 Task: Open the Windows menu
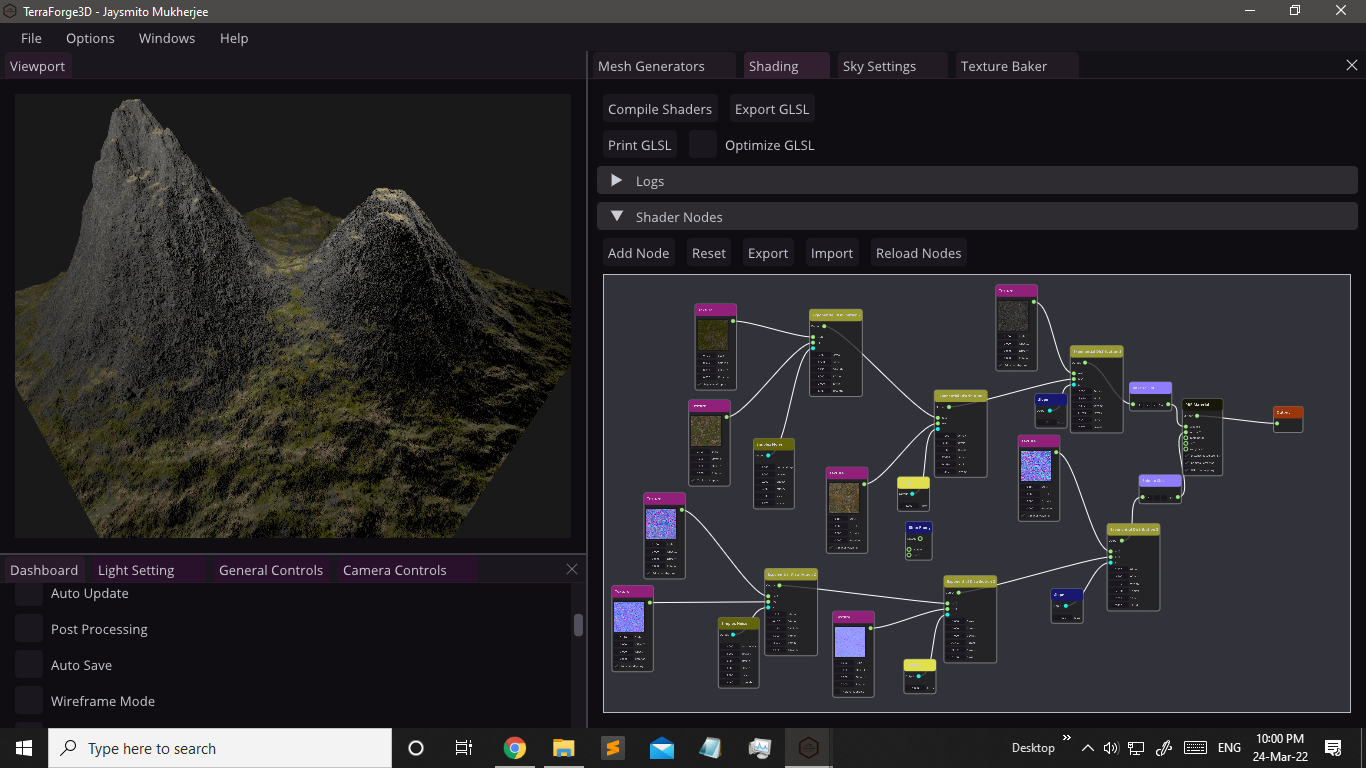coord(167,38)
